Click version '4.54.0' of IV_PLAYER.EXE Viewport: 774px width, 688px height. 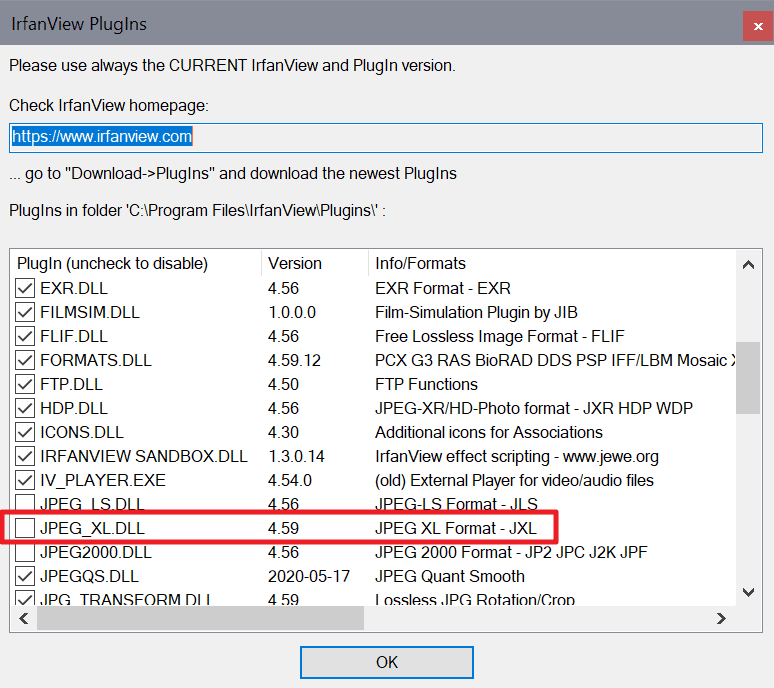pyautogui.click(x=290, y=480)
